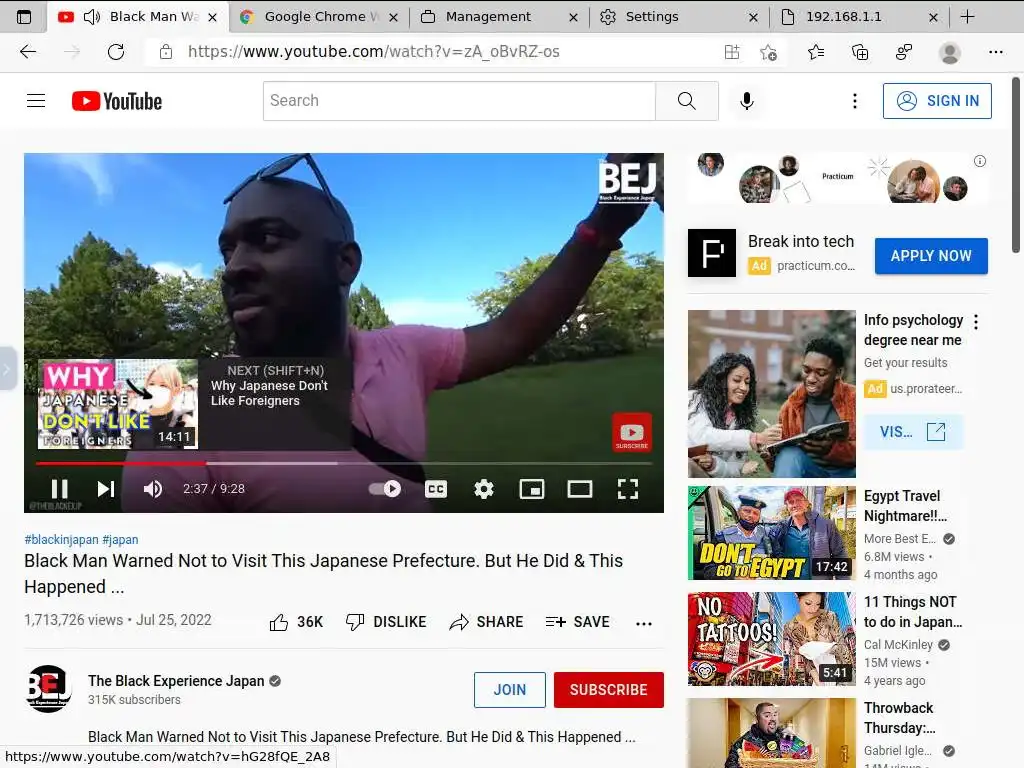Image resolution: width=1024 pixels, height=768 pixels.
Task: Skip to next video button
Action: (x=106, y=488)
